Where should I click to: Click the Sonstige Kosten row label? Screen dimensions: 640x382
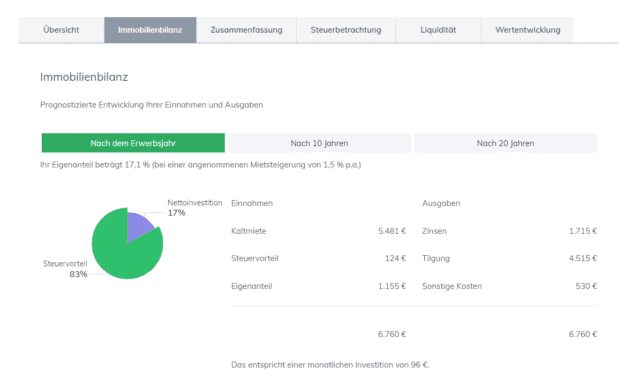pyautogui.click(x=452, y=286)
